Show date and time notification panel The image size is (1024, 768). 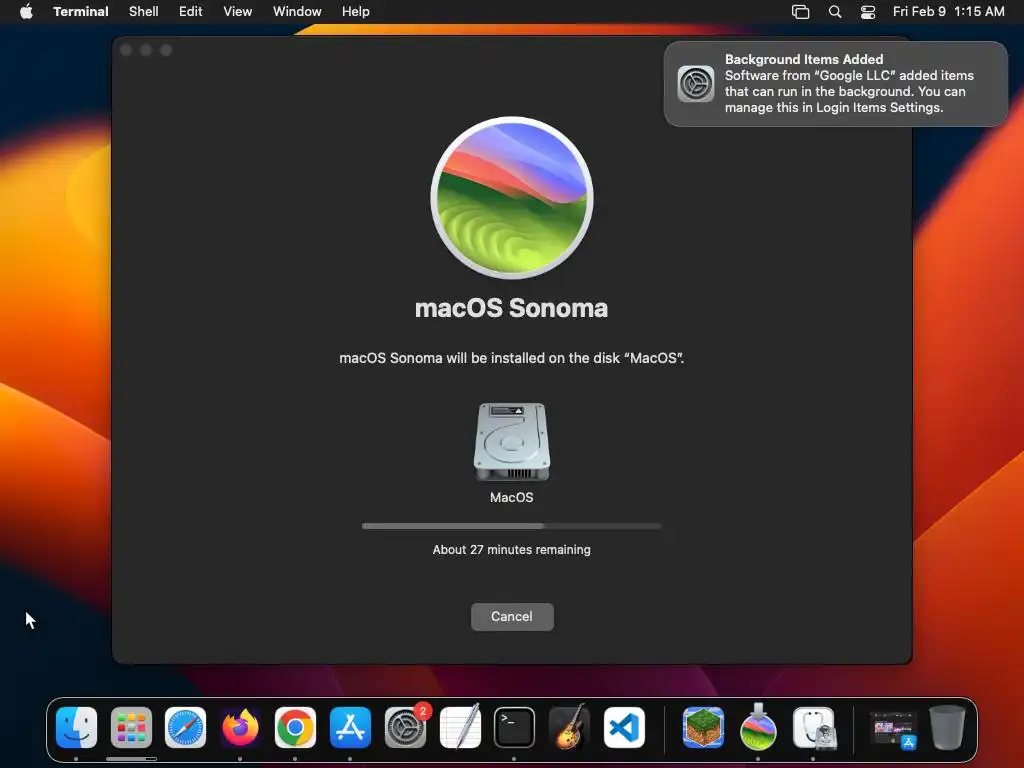949,12
